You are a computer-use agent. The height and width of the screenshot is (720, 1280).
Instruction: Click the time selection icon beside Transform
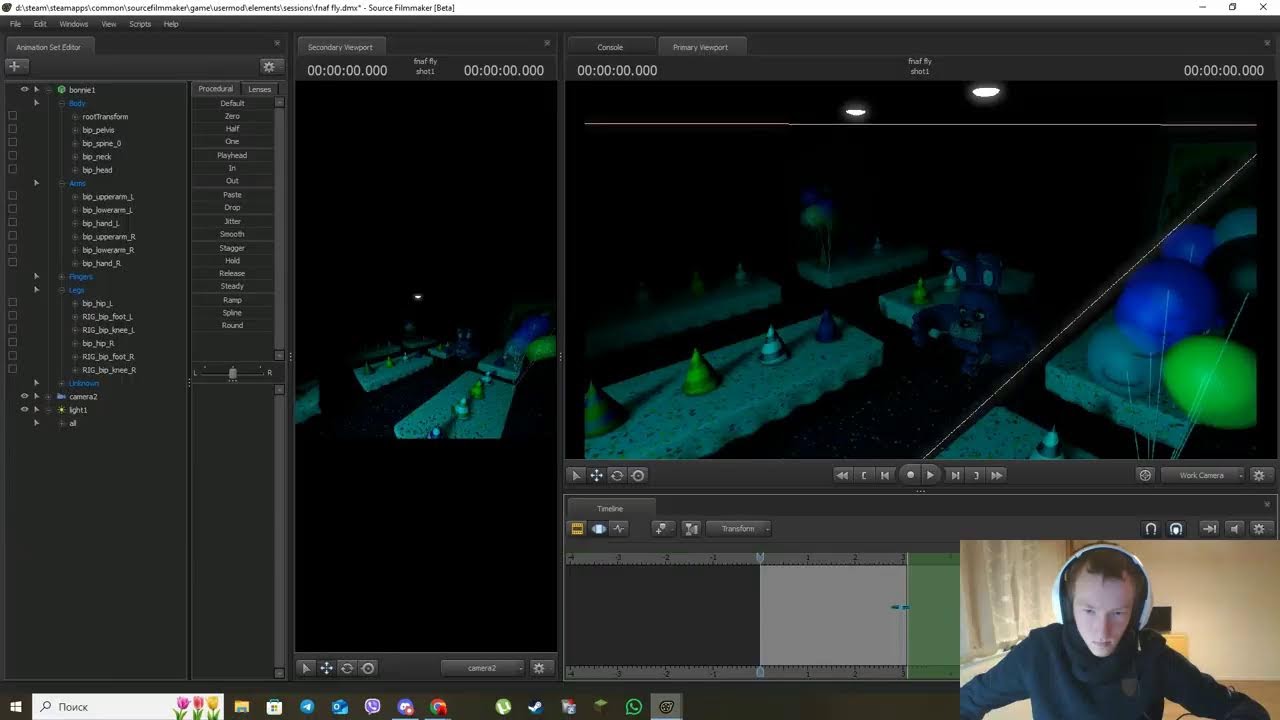pyautogui.click(x=691, y=528)
